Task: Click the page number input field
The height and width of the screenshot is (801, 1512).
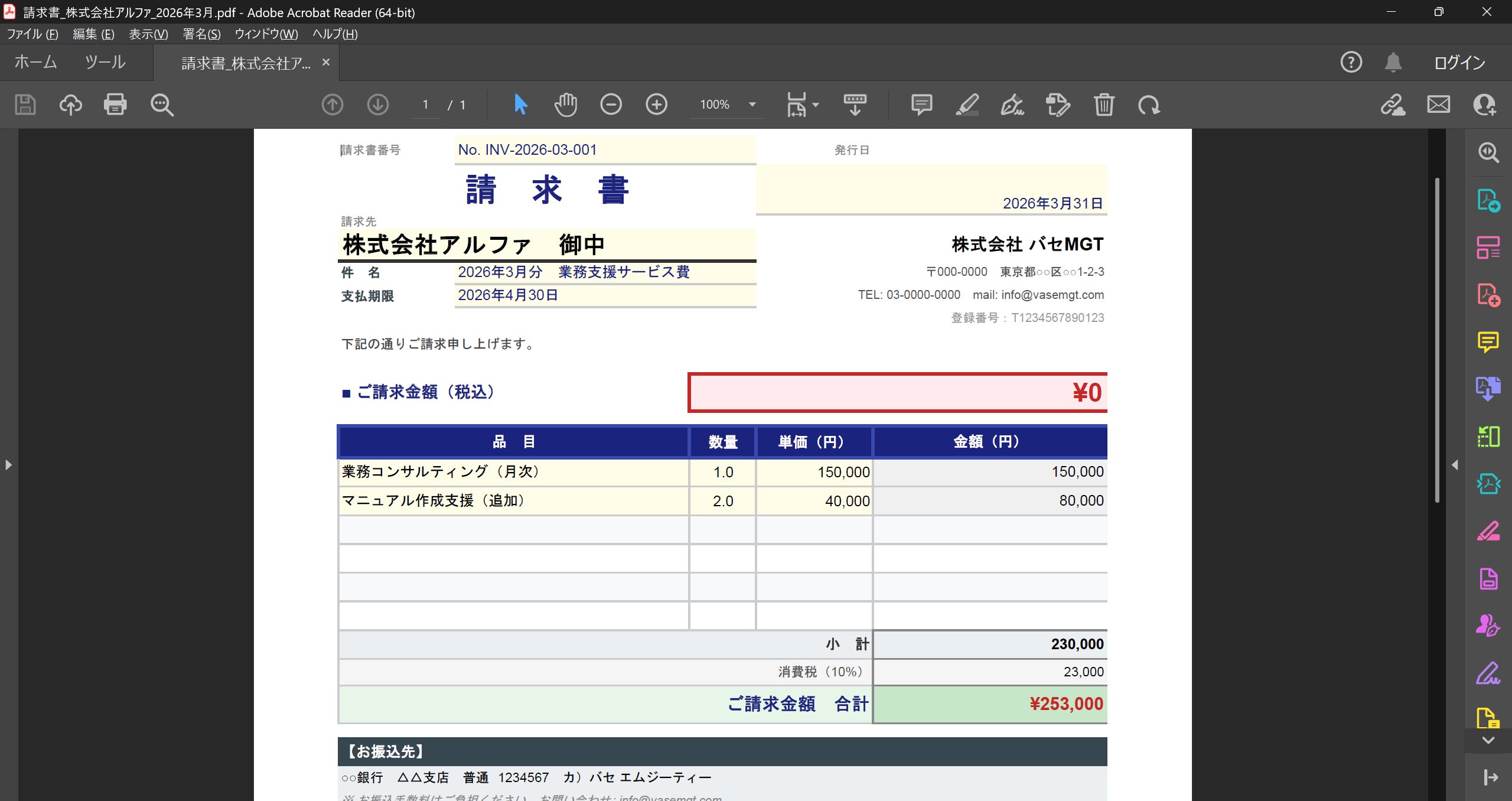Action: pos(425,105)
